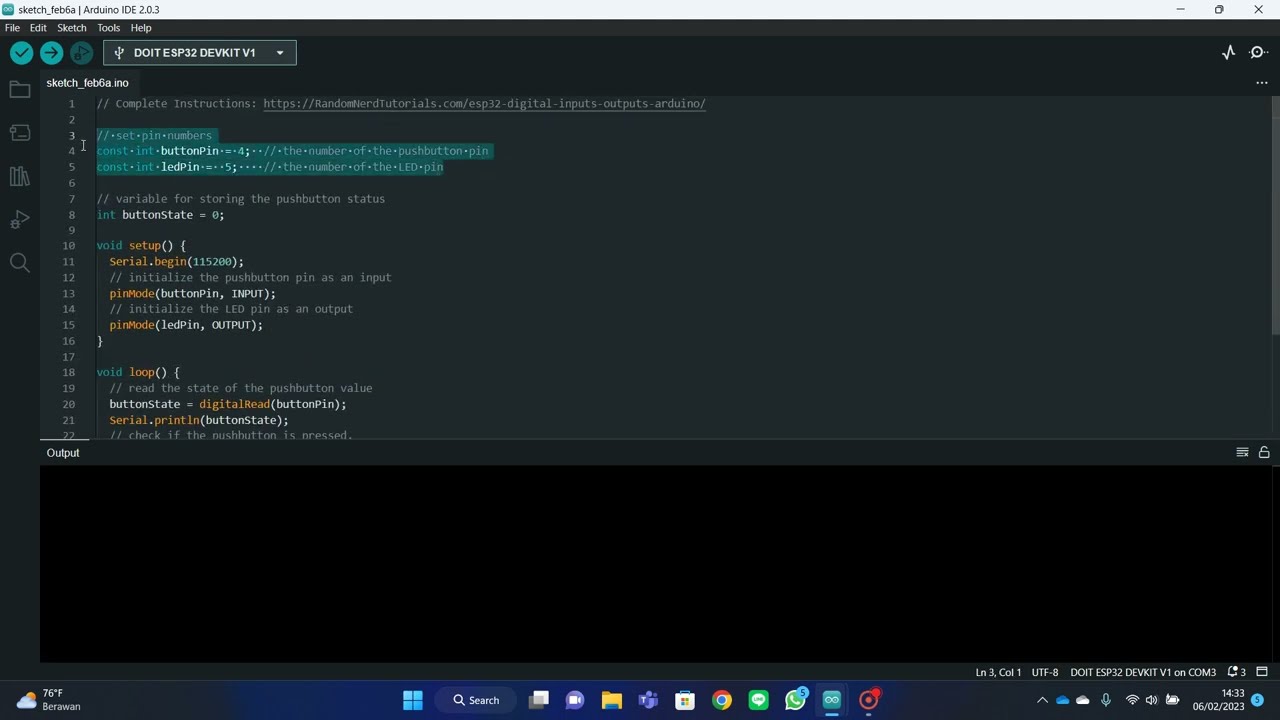Open the File menu
This screenshot has width=1280, height=720.
pyautogui.click(x=12, y=28)
